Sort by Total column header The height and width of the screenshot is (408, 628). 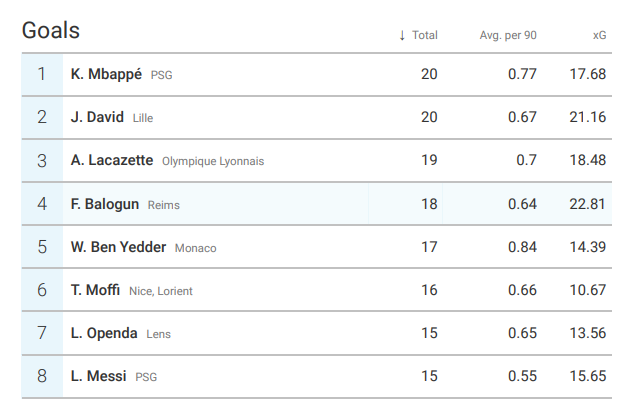click(x=425, y=35)
